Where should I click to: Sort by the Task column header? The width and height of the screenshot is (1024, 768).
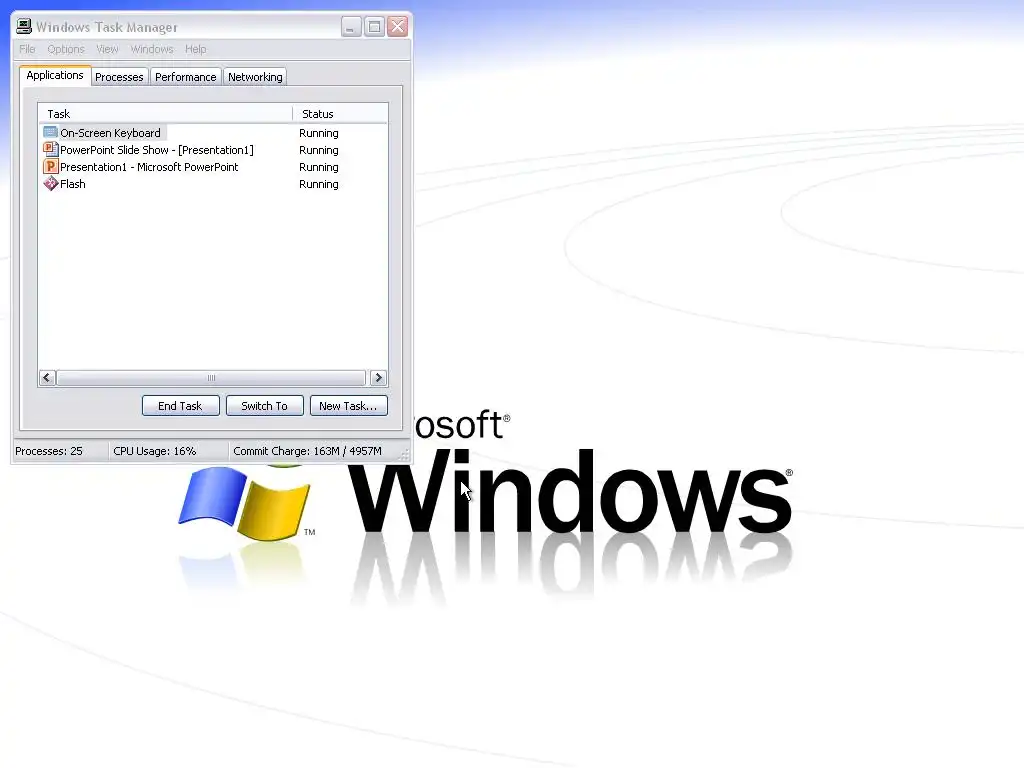pos(165,114)
